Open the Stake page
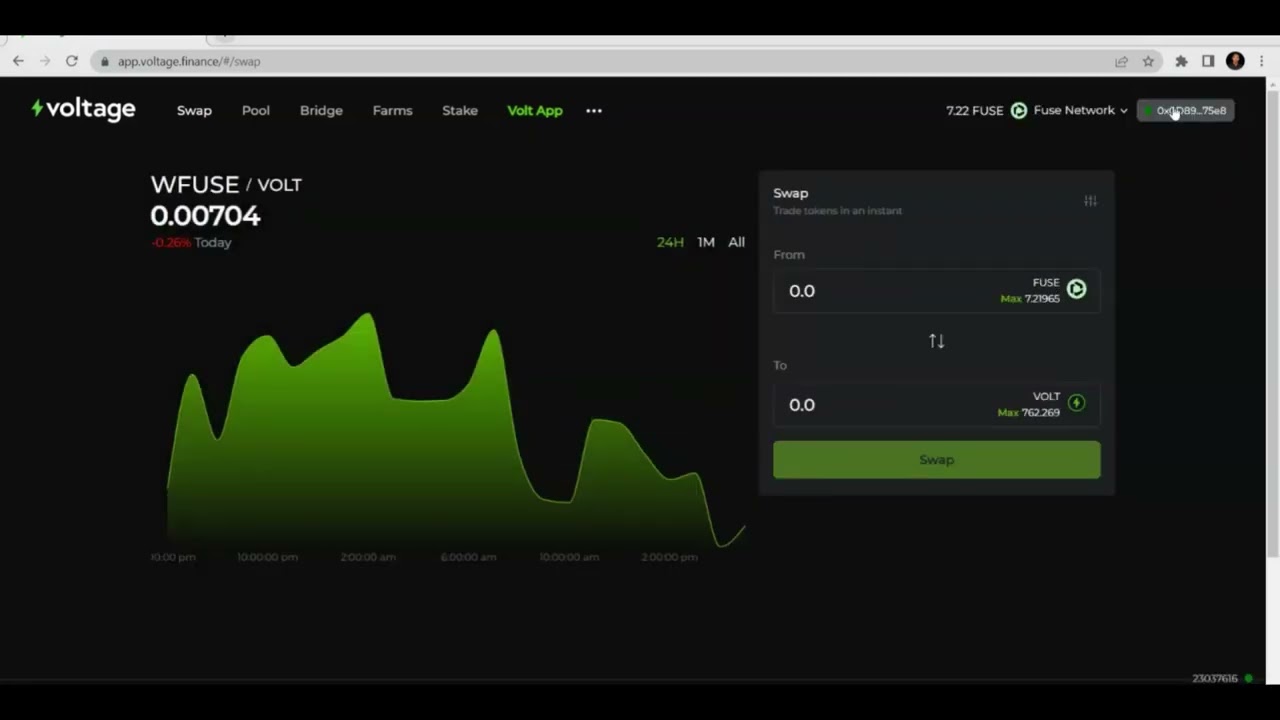1280x720 pixels. [x=460, y=110]
